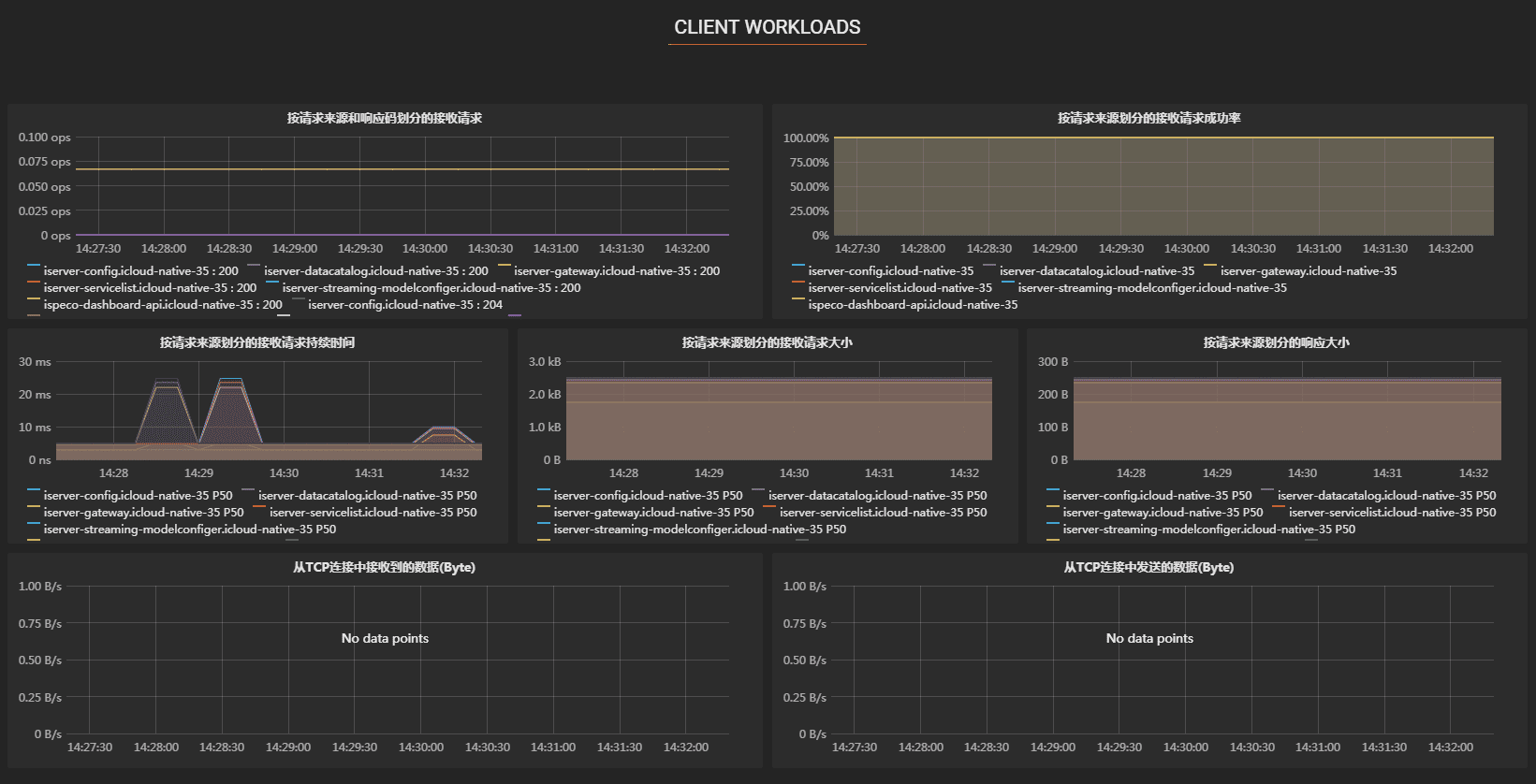
Task: Open the 按请求来源划分的接收请求持续时间 panel title menu
Action: point(256,342)
